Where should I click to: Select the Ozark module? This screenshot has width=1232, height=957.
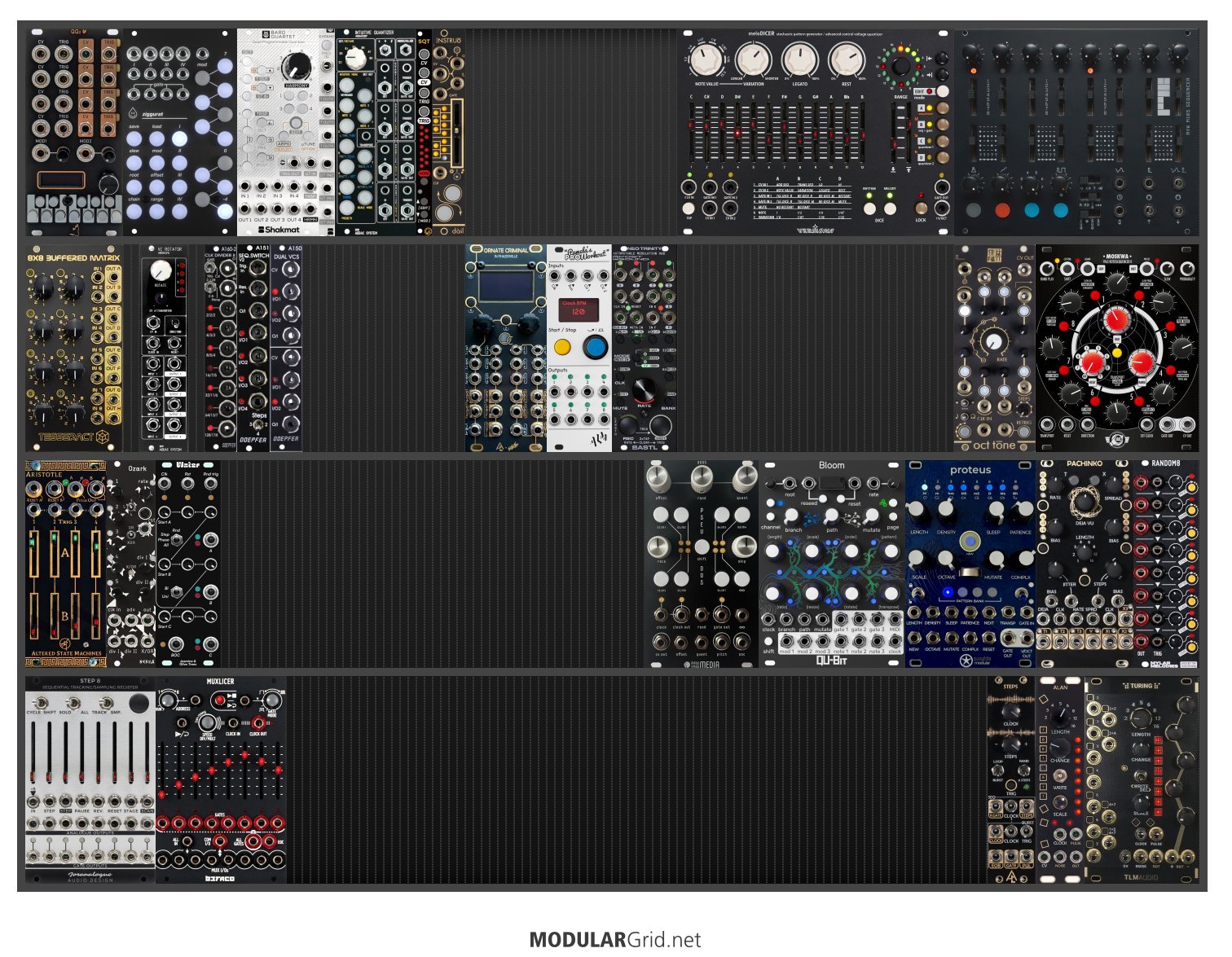point(131,564)
